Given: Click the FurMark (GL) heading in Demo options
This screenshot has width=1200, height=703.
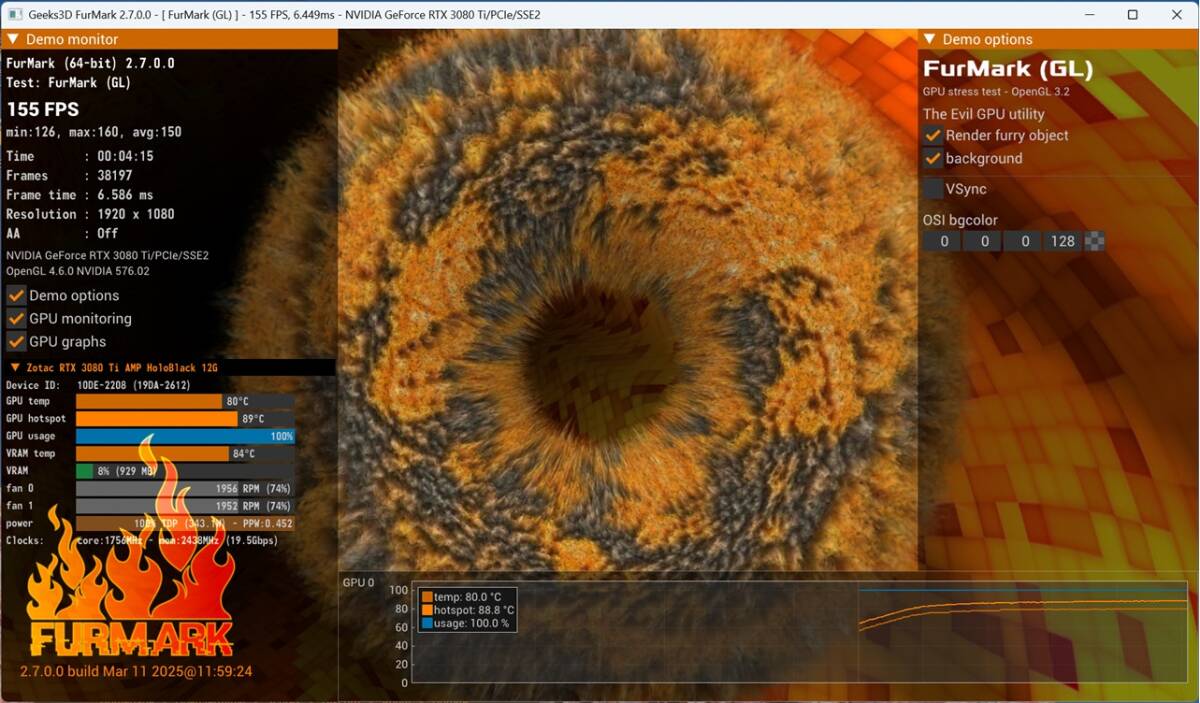Looking at the screenshot, I should 1008,69.
